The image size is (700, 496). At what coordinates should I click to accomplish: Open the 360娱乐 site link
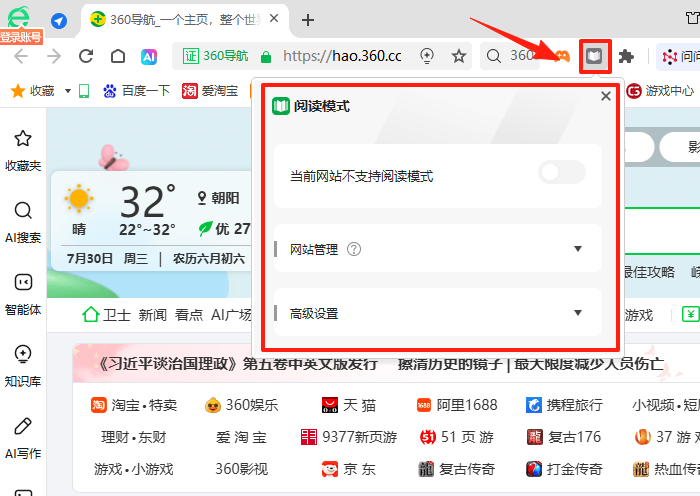point(241,405)
